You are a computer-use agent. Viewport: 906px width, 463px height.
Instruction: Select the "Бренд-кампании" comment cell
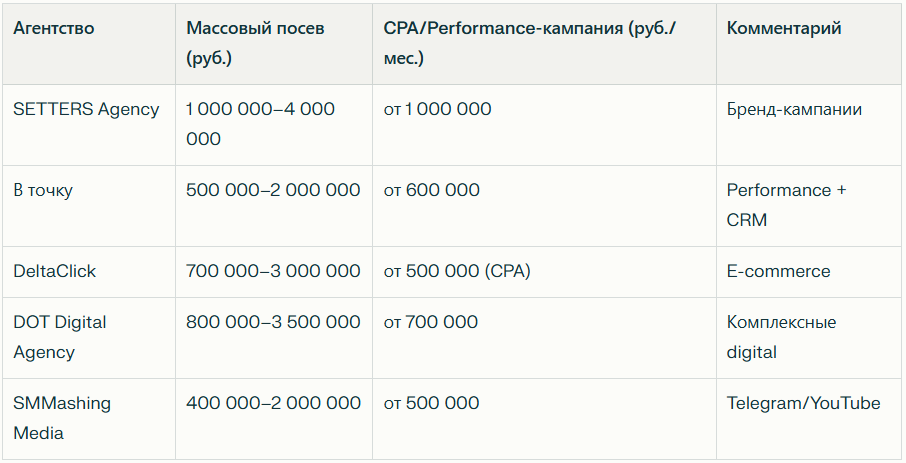coord(794,109)
